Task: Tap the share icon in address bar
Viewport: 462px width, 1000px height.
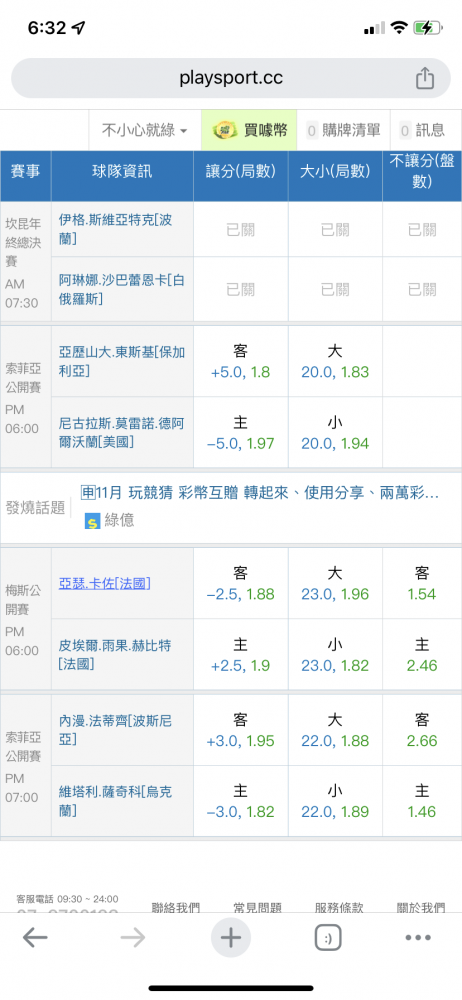Action: 424,78
